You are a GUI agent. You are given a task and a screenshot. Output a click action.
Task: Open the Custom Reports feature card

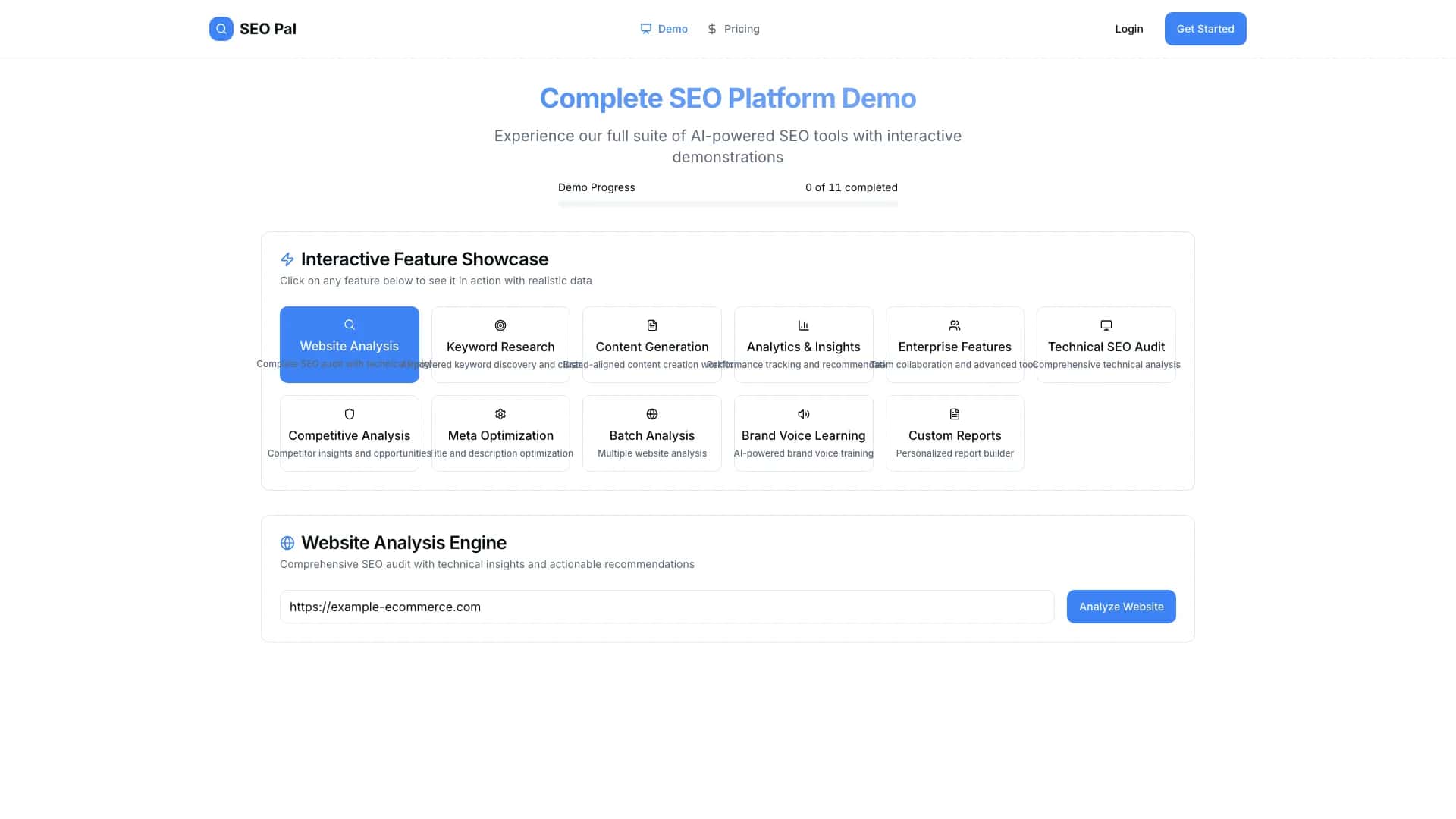(x=954, y=433)
